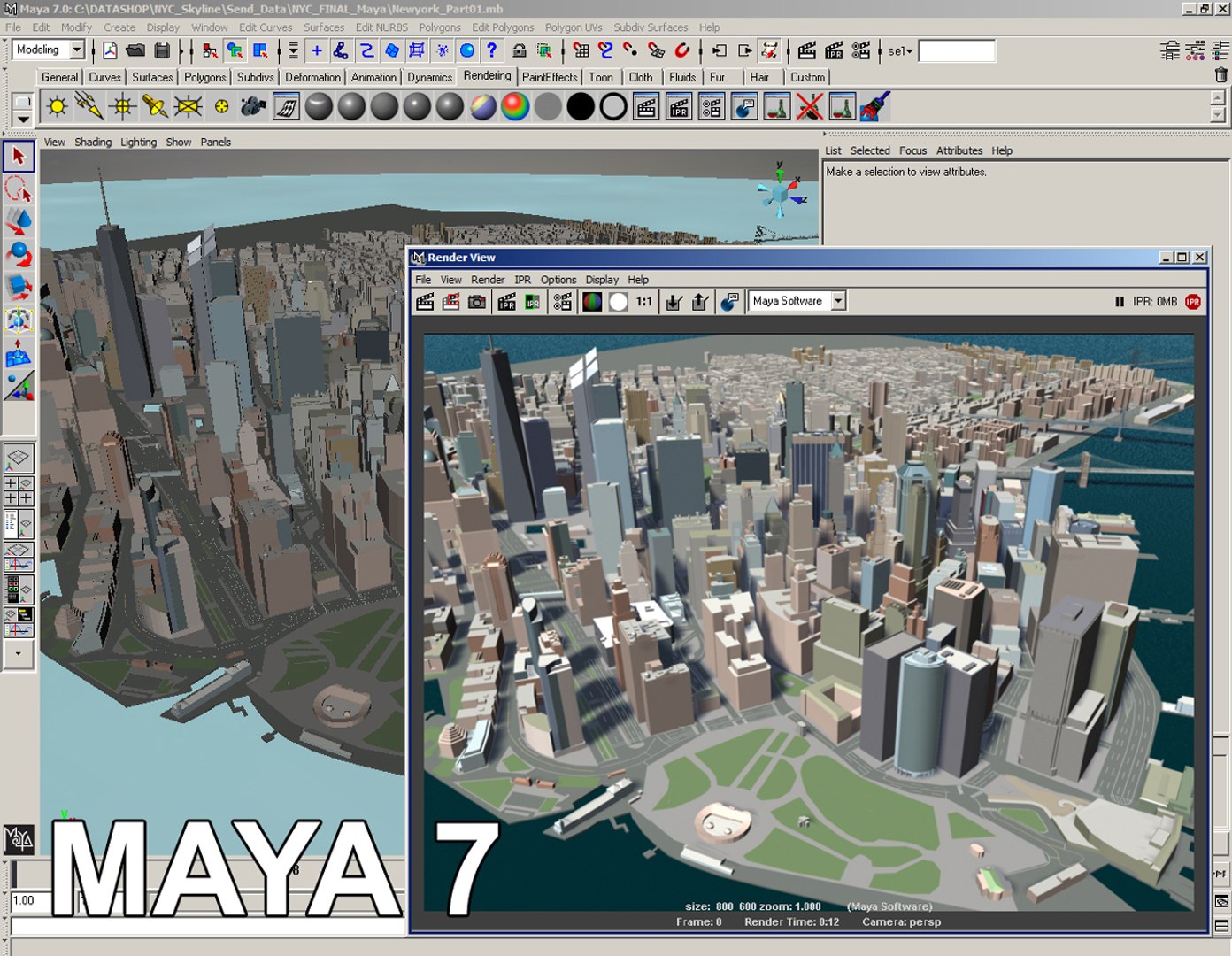This screenshot has height=956, width=1232.
Task: Toggle snap to curves in status line
Action: click(605, 50)
